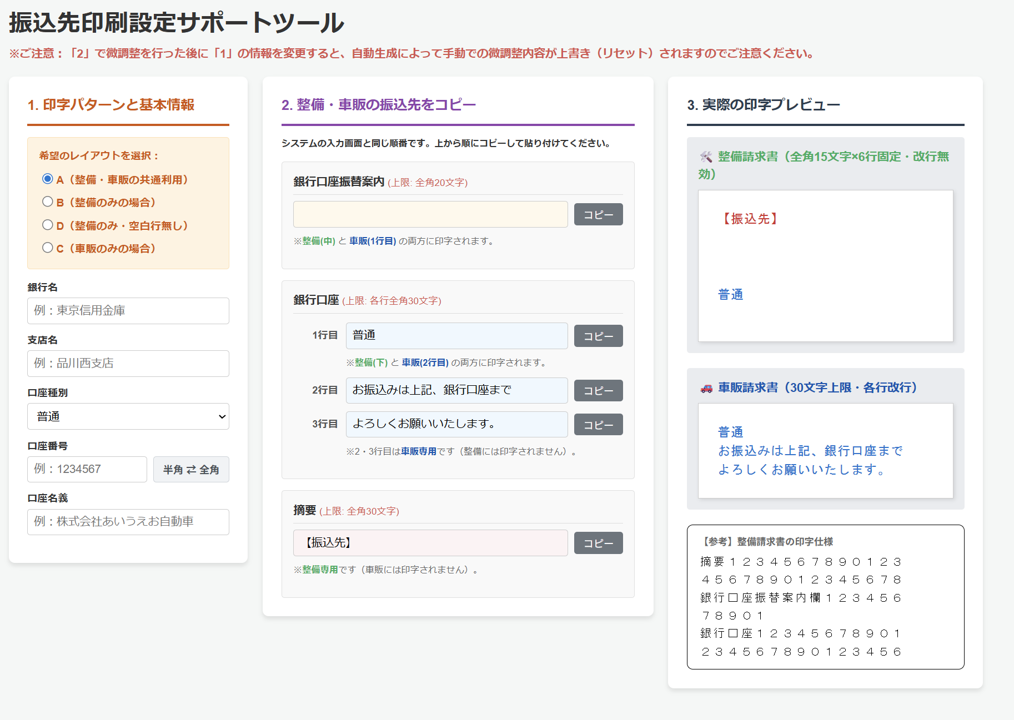The image size is (1014, 720).
Task: Click the 2行目 field お振込みは上記
Action: click(x=457, y=390)
